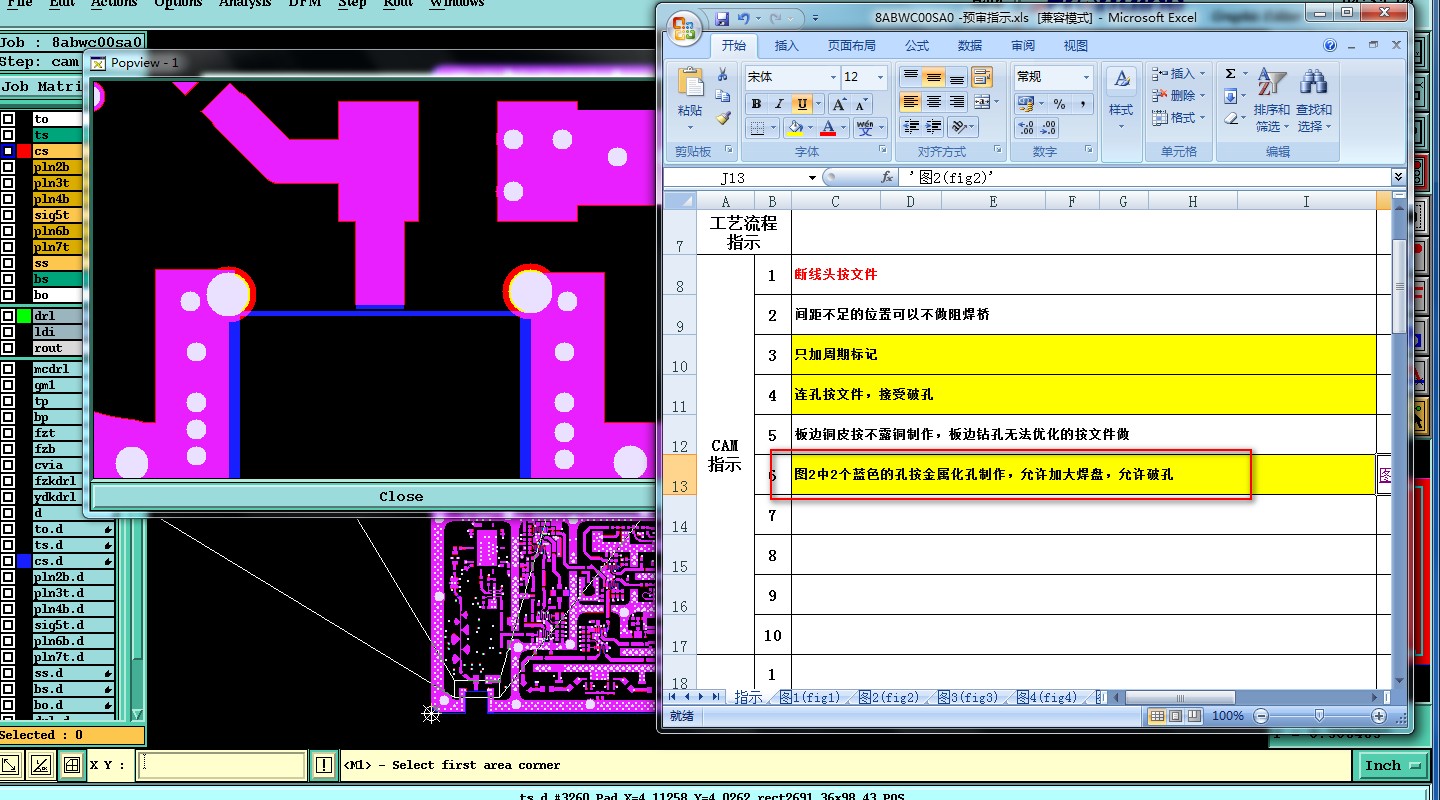Viewport: 1440px width, 800px height.
Task: Select the Format Painter brush icon
Action: tap(723, 117)
